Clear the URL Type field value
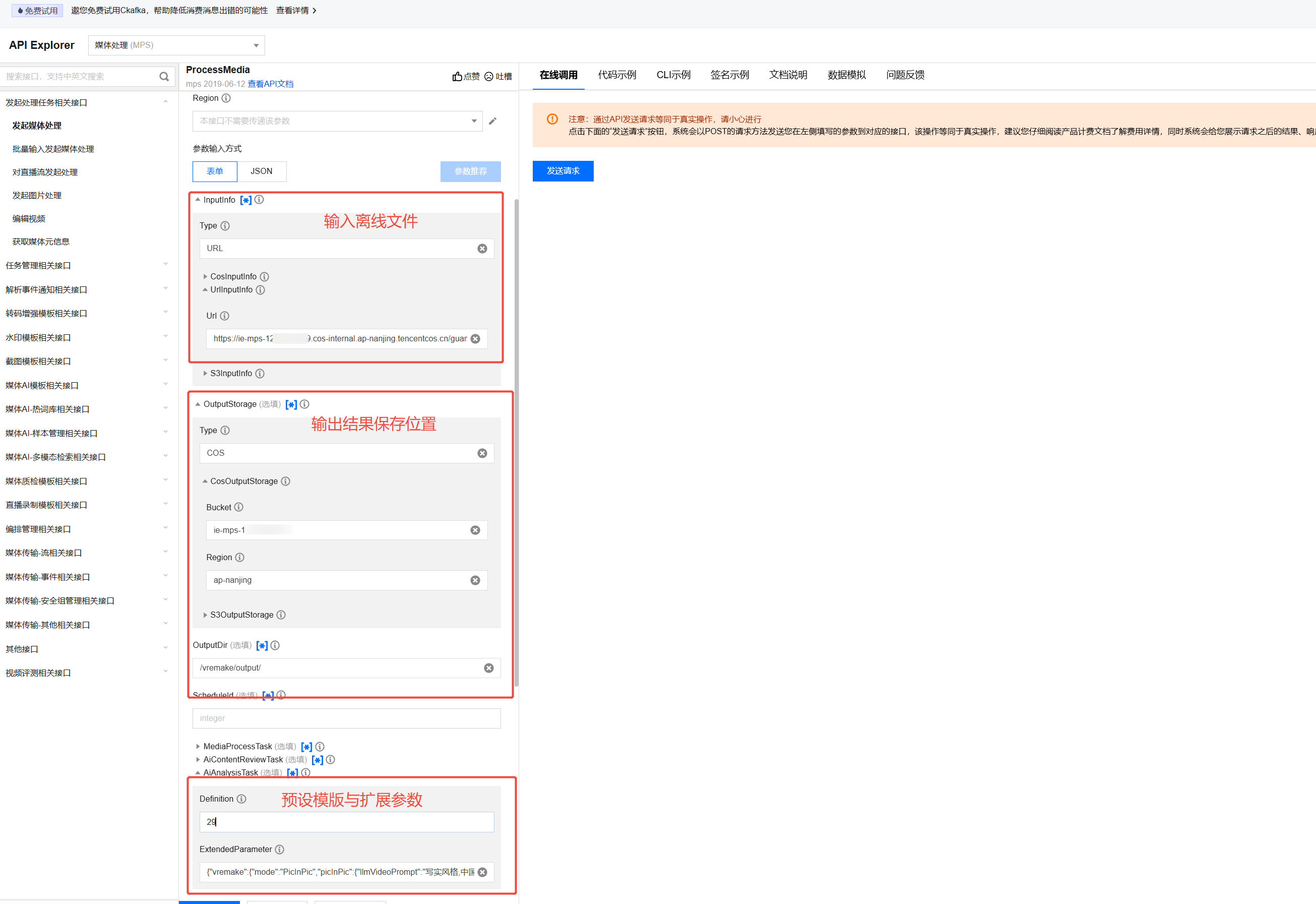 482,249
